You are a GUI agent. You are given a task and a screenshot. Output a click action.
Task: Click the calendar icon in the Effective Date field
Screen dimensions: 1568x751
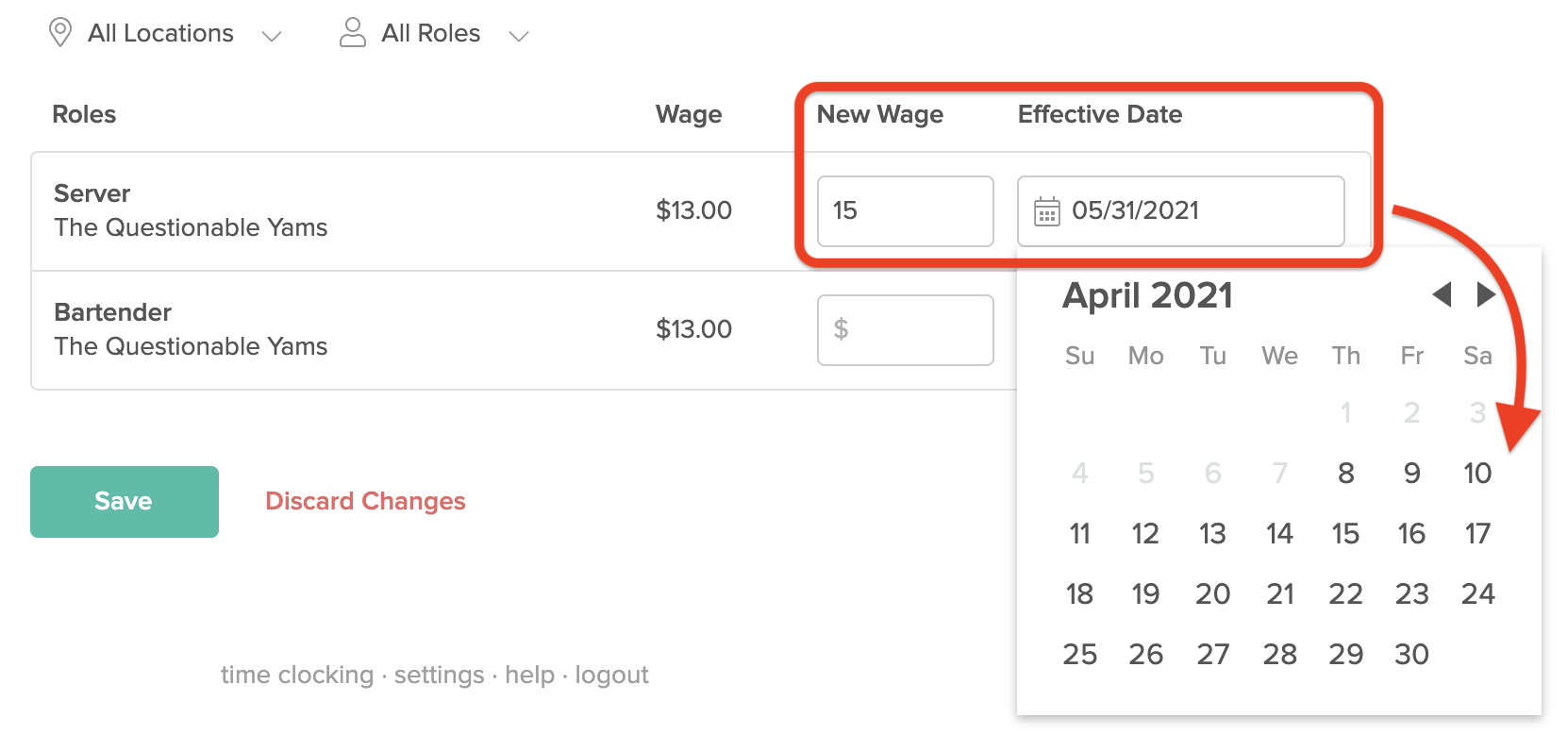point(1047,211)
